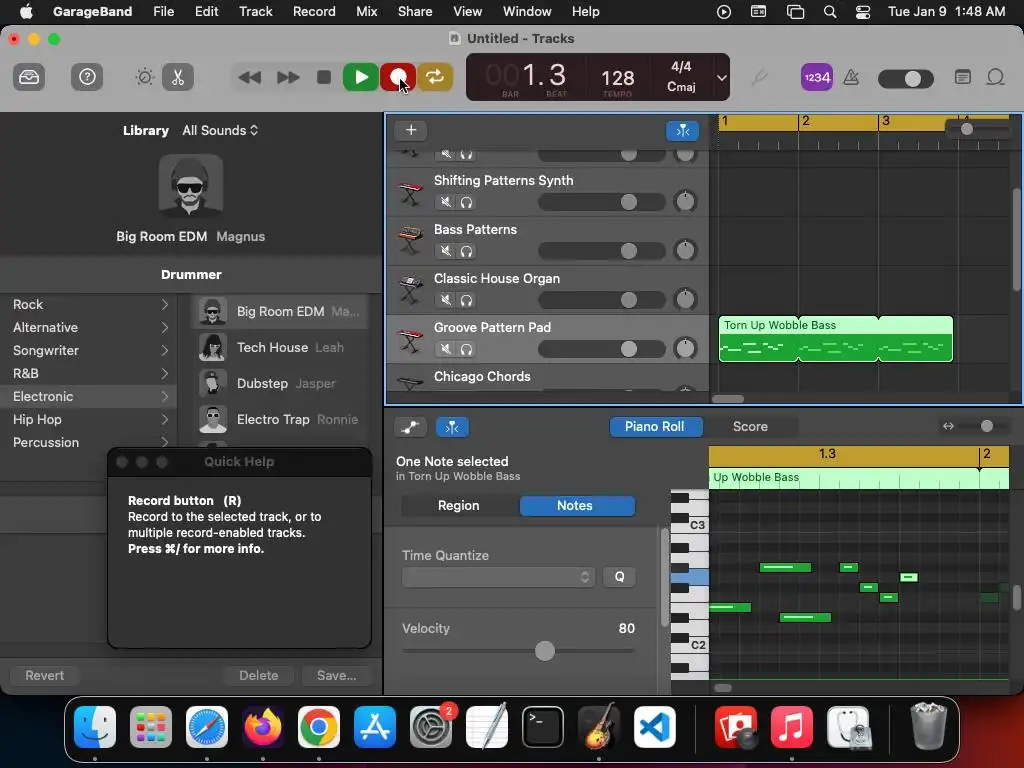This screenshot has width=1024, height=768.
Task: Select the Region tab in editor inspector
Action: [x=458, y=505]
